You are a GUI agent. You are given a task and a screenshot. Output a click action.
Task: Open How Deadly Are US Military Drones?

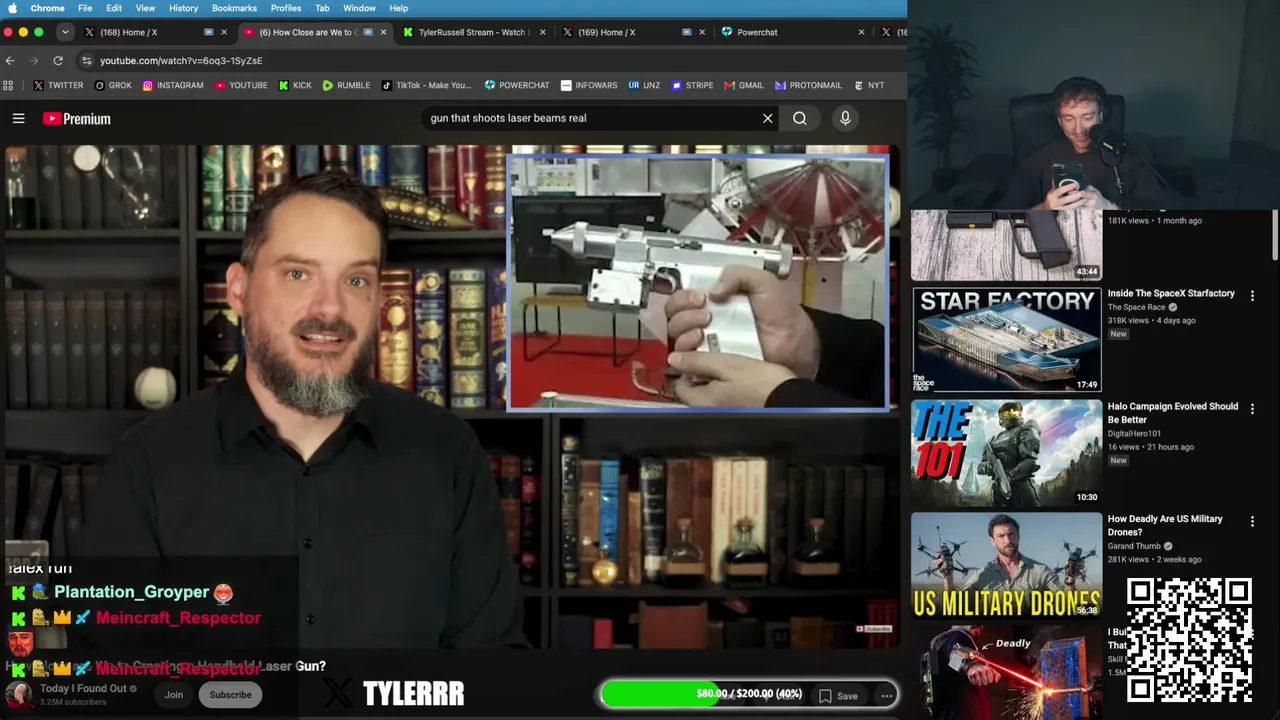(1165, 525)
